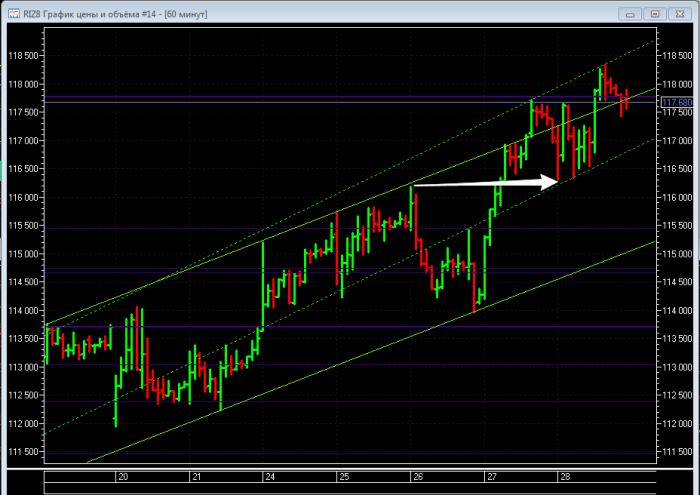700x495 pixels.
Task: Click 115 000 on the left price axis
Action: coord(24,254)
